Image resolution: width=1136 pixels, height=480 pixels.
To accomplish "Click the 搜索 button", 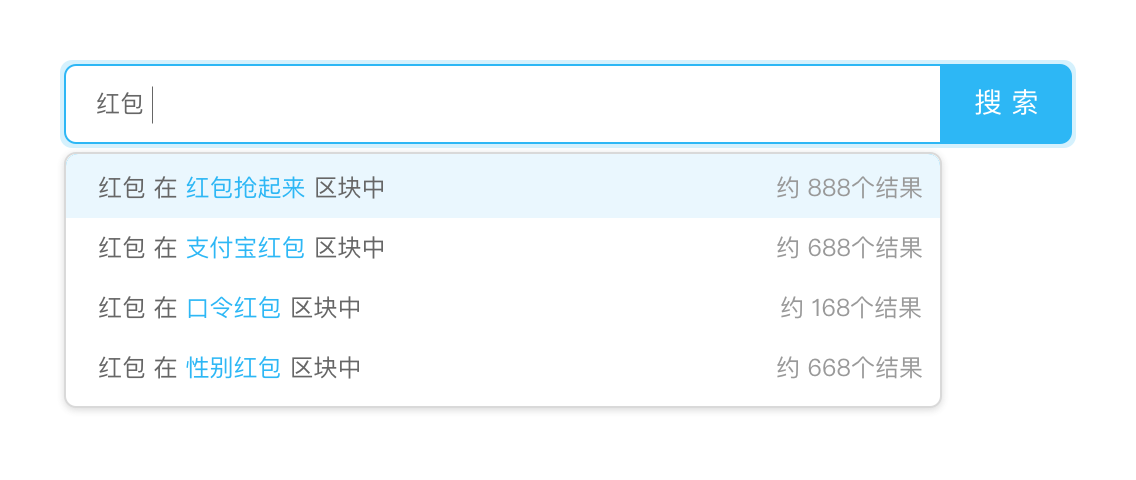I will [x=1006, y=104].
